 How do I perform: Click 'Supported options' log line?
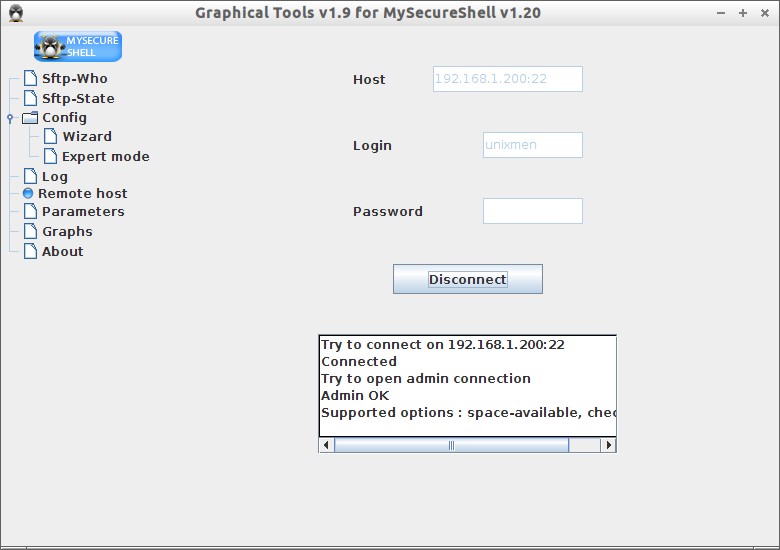468,413
